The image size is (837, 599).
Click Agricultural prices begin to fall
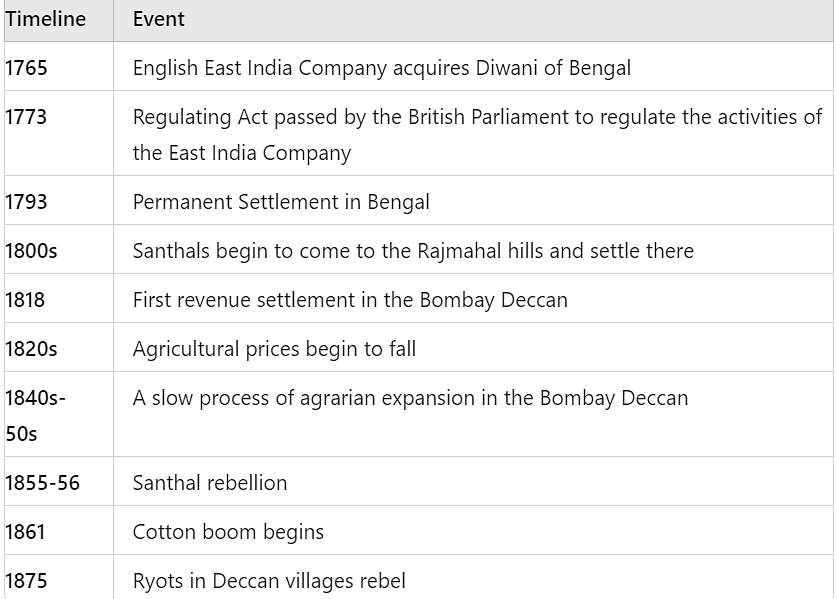[274, 349]
